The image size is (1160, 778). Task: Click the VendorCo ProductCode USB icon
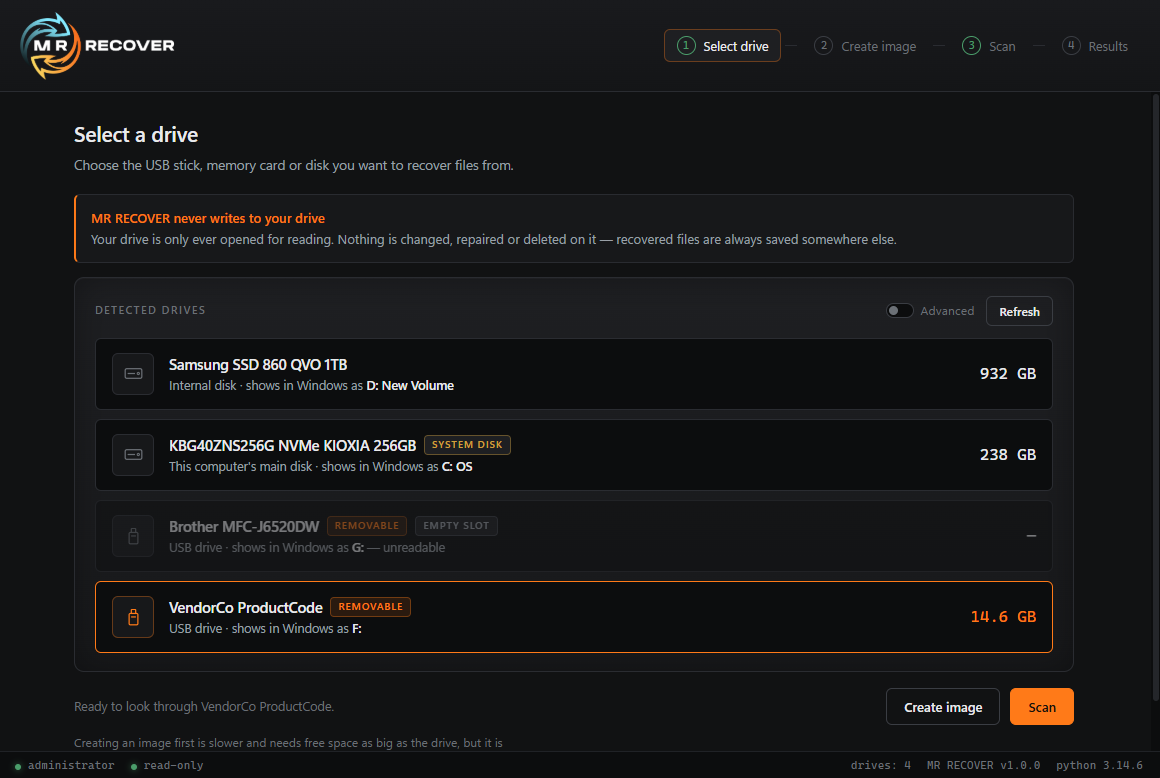click(x=133, y=617)
